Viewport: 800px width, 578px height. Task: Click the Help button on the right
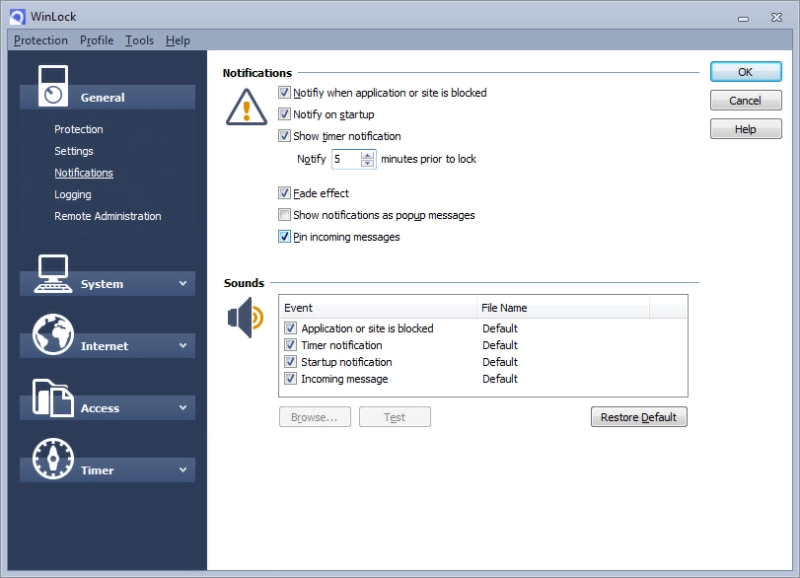pyautogui.click(x=745, y=129)
